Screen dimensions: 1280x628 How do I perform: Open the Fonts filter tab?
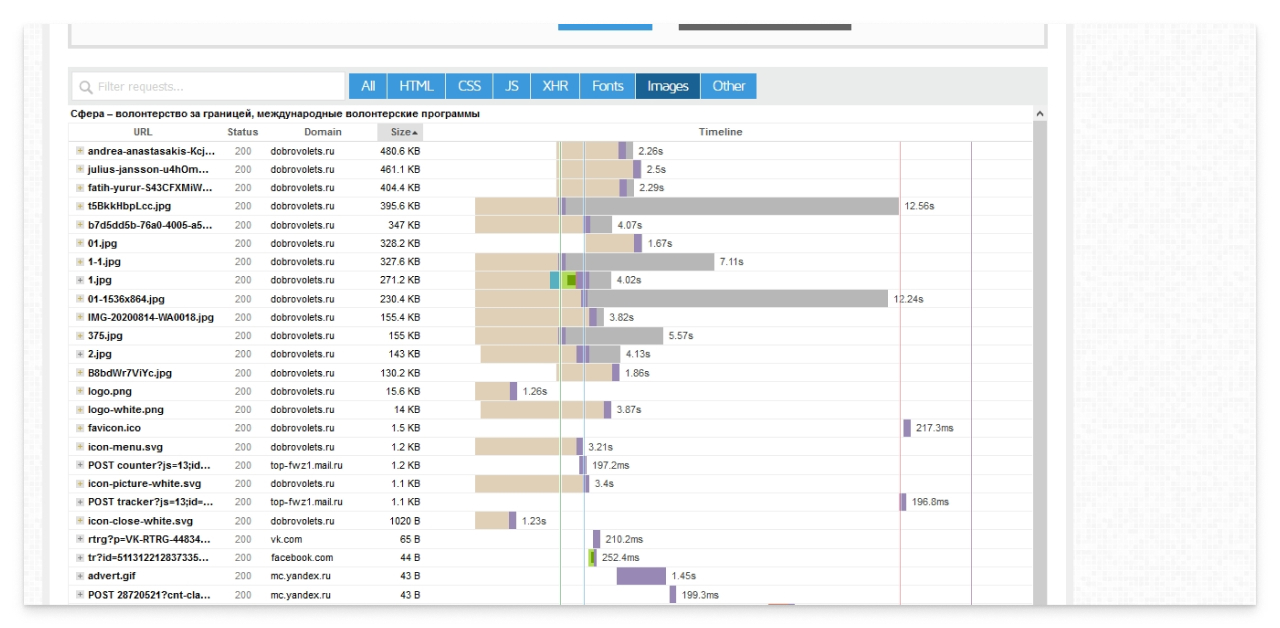pyautogui.click(x=607, y=86)
